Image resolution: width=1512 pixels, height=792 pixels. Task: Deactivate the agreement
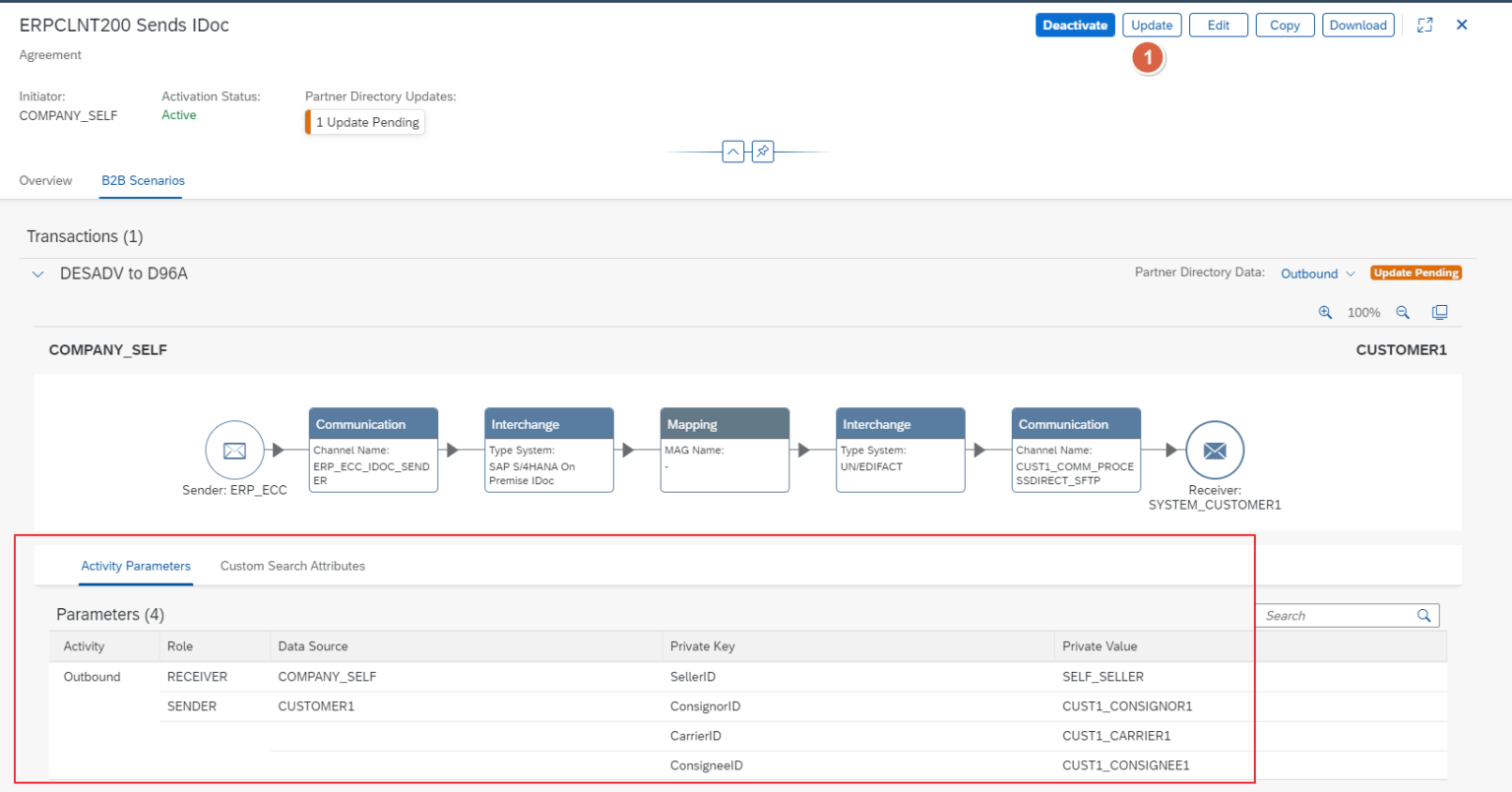click(1075, 25)
